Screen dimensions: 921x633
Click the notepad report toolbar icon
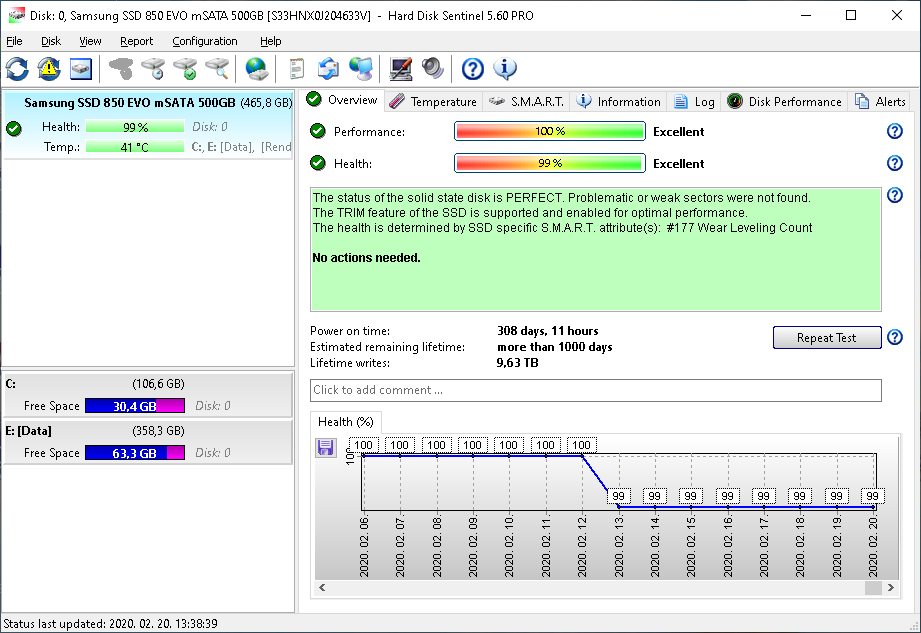click(x=297, y=69)
